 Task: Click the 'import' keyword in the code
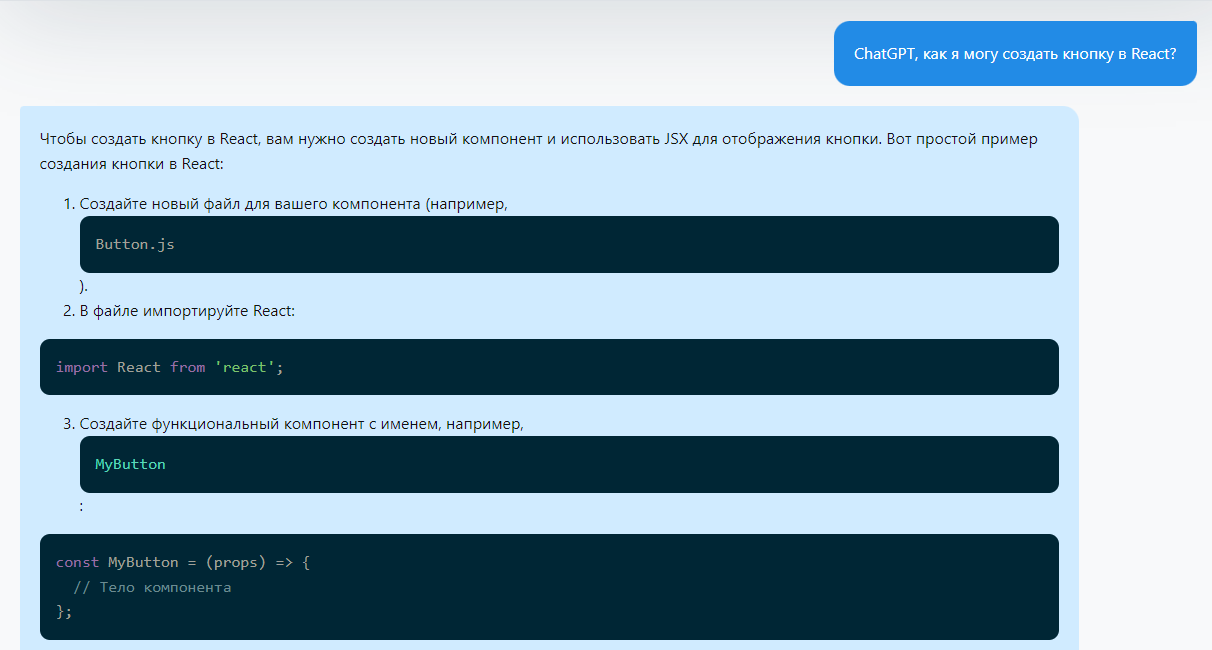click(x=81, y=367)
